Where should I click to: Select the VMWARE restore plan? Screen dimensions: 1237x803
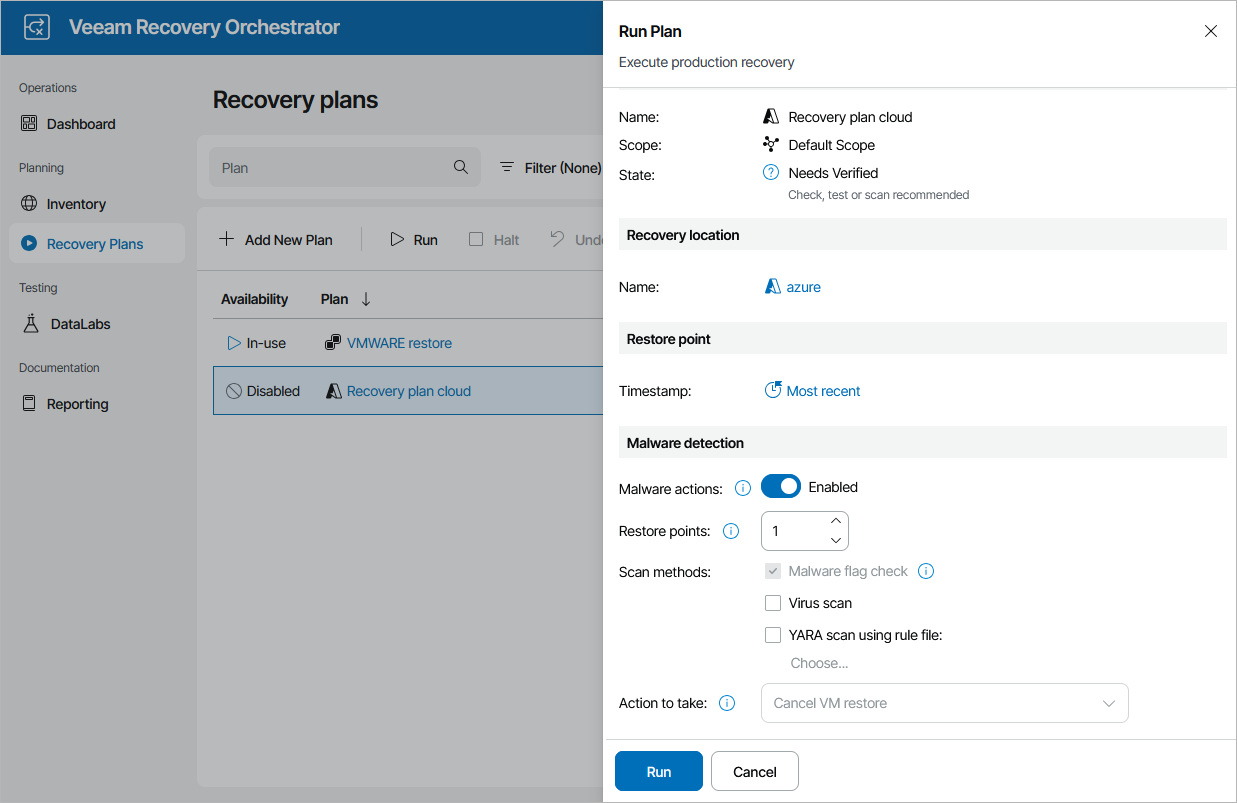(x=399, y=342)
